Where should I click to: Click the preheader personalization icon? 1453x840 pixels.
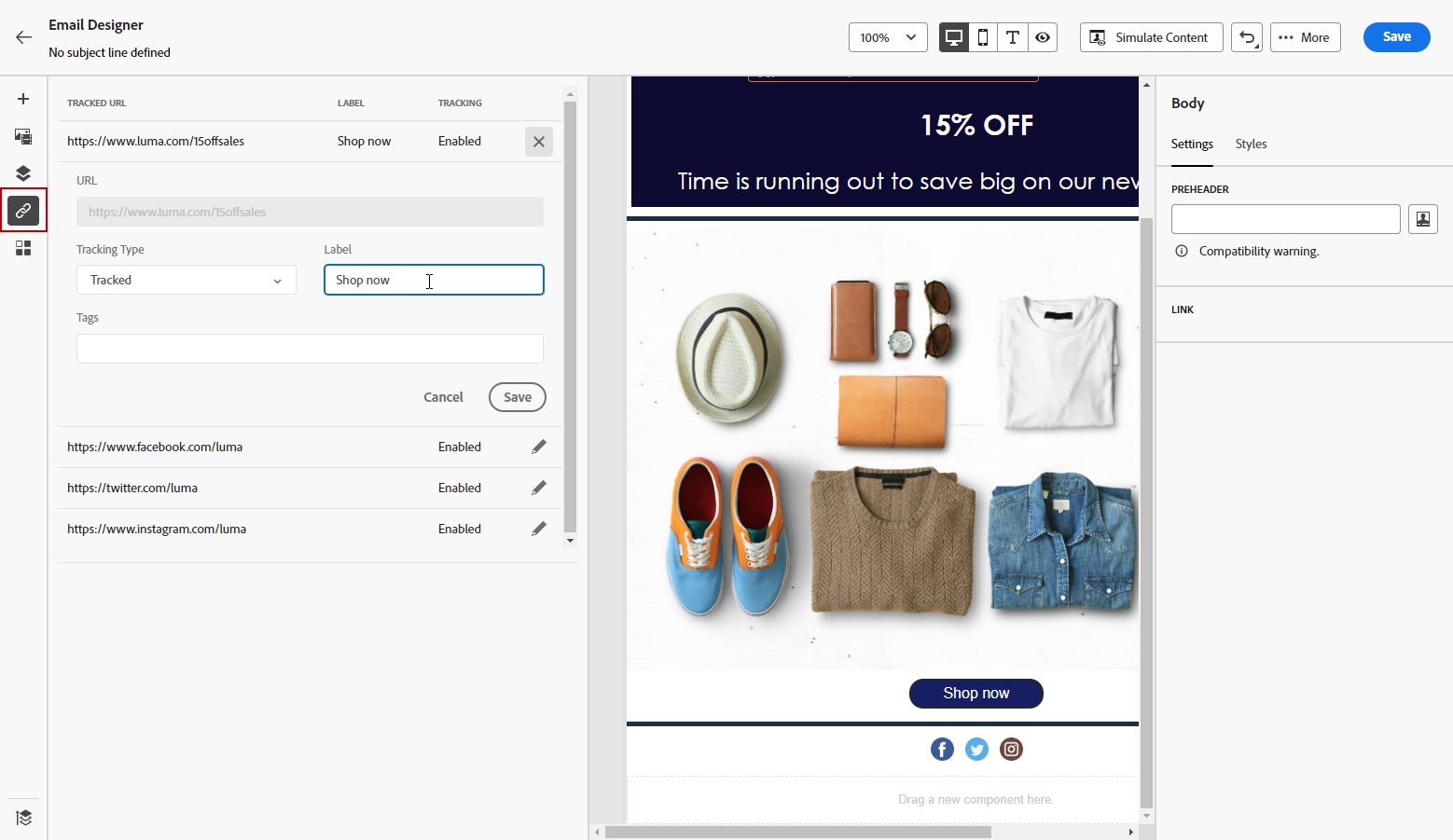[1422, 219]
